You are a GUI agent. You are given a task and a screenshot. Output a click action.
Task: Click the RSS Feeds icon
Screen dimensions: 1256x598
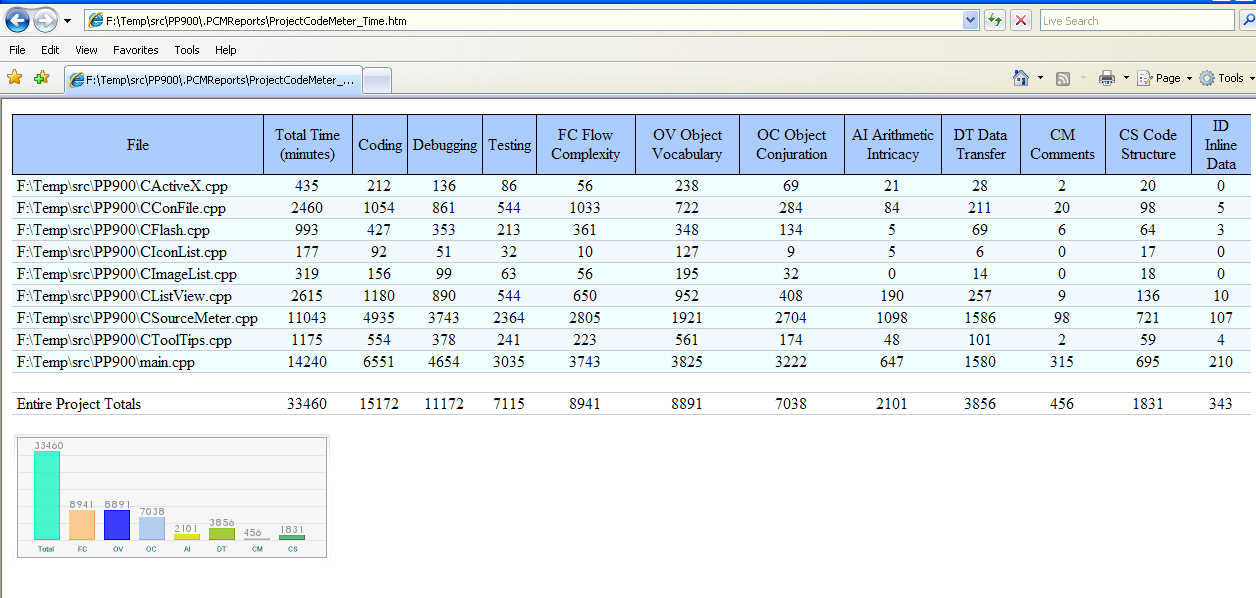pos(1064,78)
